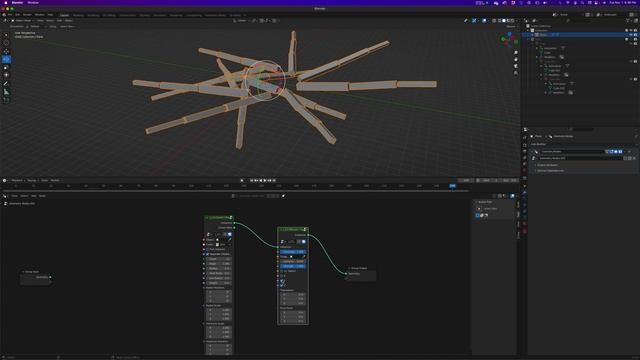
Task: Click the first blue highlighted field in middle node
Action: 293,252
